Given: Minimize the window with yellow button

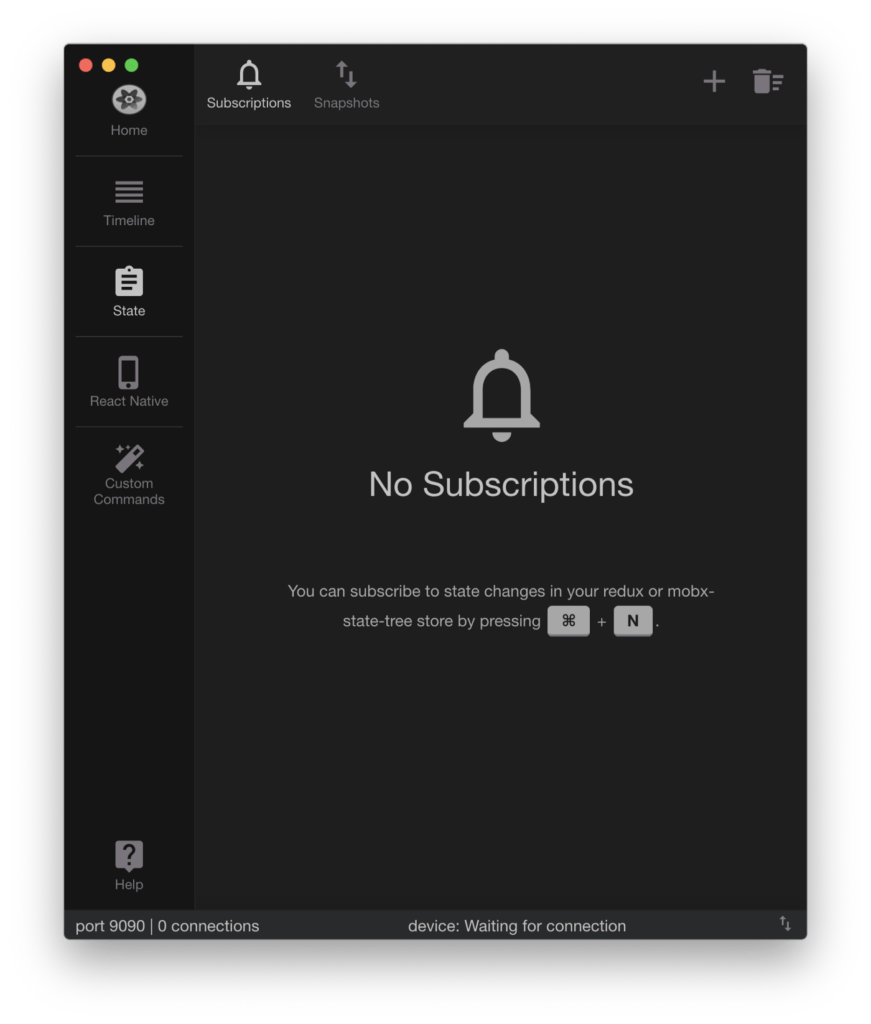Looking at the screenshot, I should click(x=108, y=65).
